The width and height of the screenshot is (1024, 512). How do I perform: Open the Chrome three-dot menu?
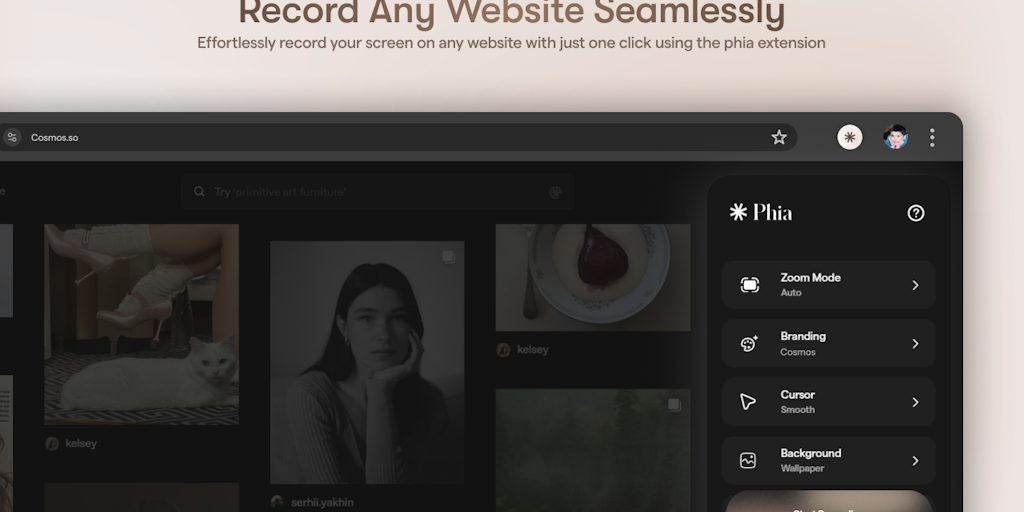pos(932,137)
